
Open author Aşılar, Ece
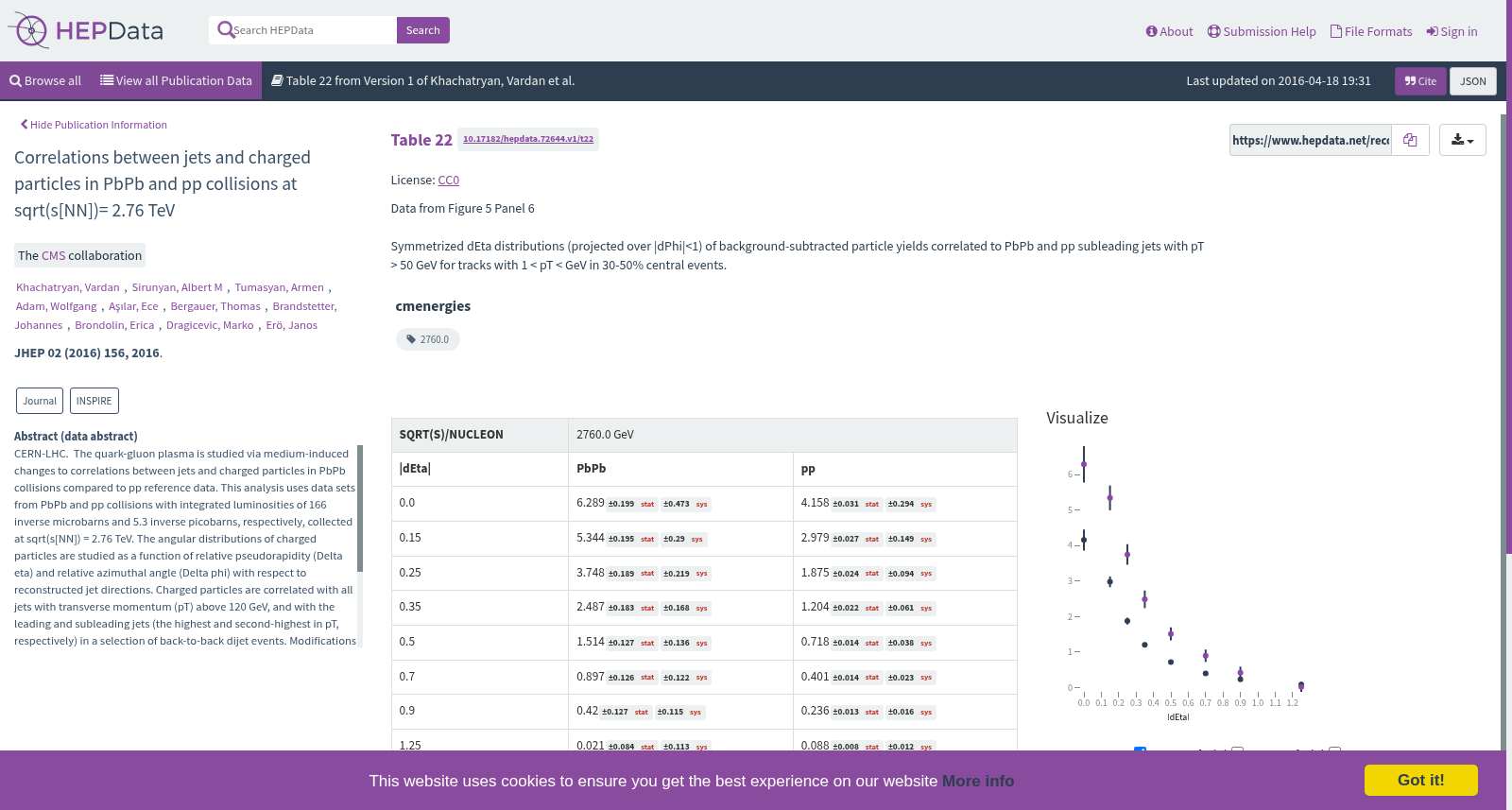point(133,306)
